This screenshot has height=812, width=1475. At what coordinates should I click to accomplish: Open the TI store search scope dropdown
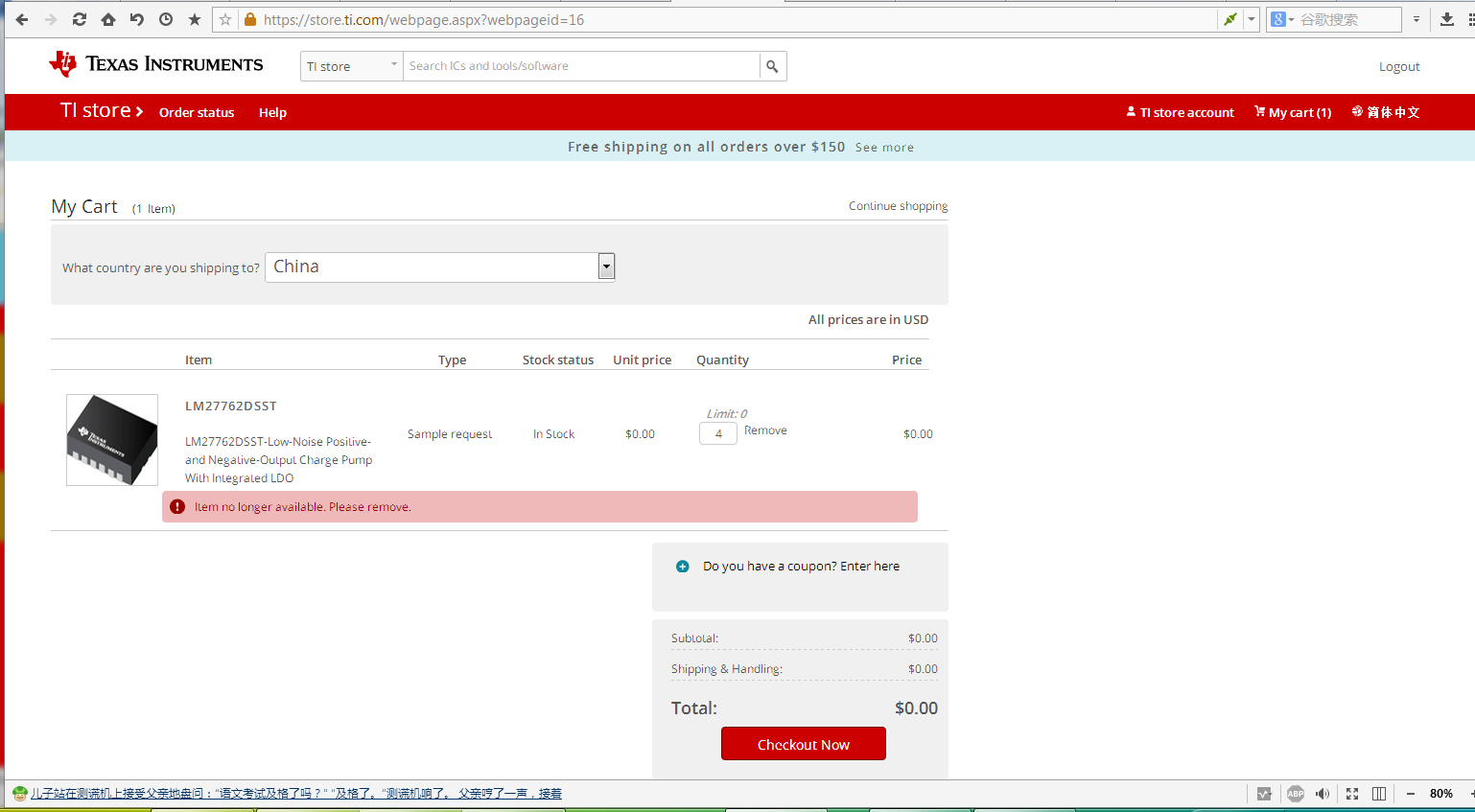point(352,66)
